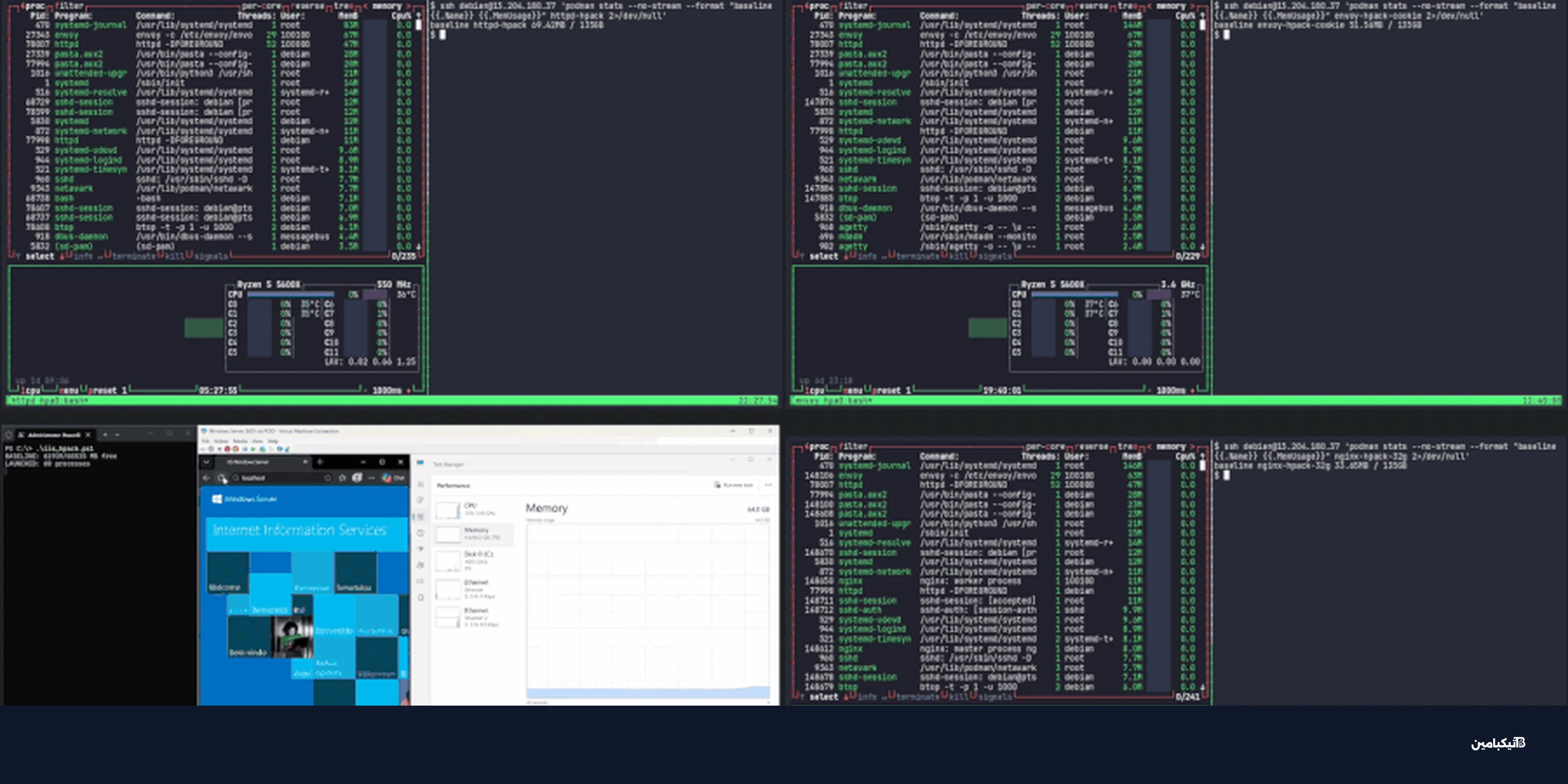Toggle reverse sorting in nginx-hpack-32g btop pane

(x=1091, y=447)
